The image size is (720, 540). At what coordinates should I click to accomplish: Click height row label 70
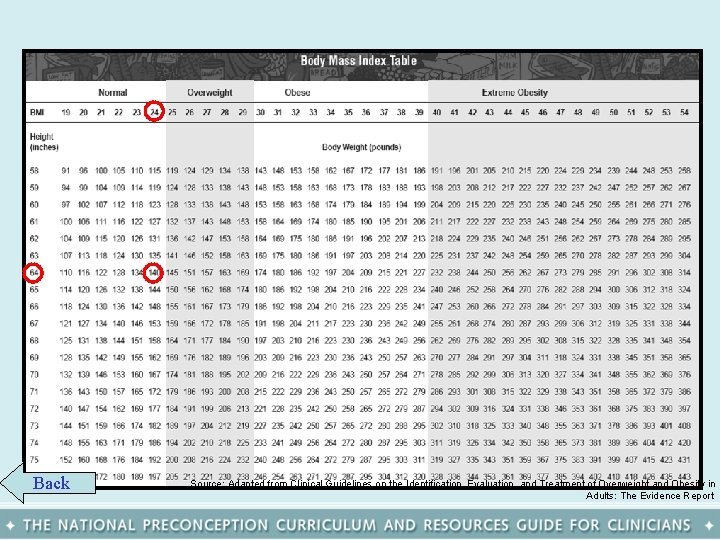click(34, 374)
